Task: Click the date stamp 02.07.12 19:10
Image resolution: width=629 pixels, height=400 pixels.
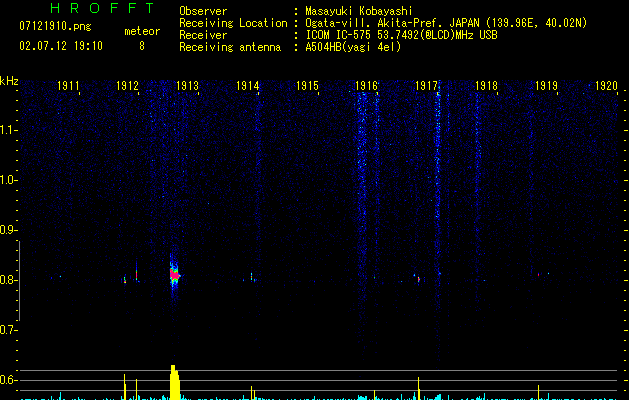Action: (x=61, y=46)
